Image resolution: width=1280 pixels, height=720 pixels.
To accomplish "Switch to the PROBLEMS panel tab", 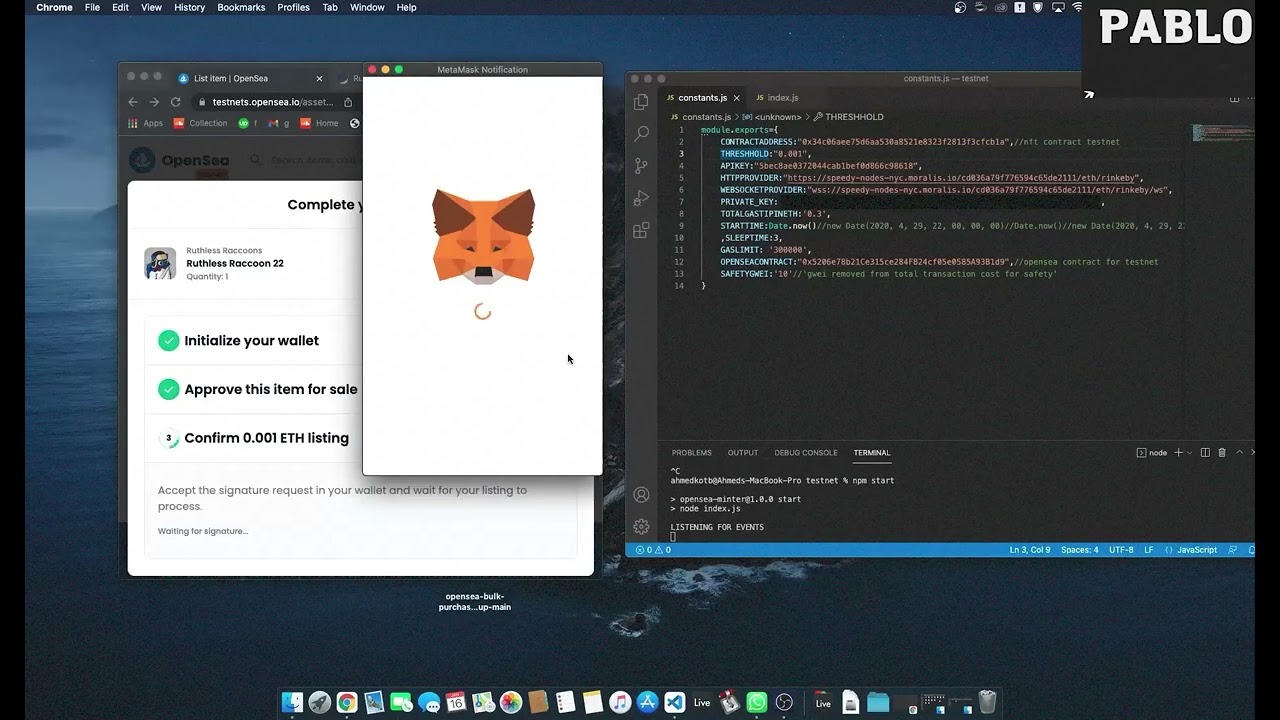I will coord(691,453).
